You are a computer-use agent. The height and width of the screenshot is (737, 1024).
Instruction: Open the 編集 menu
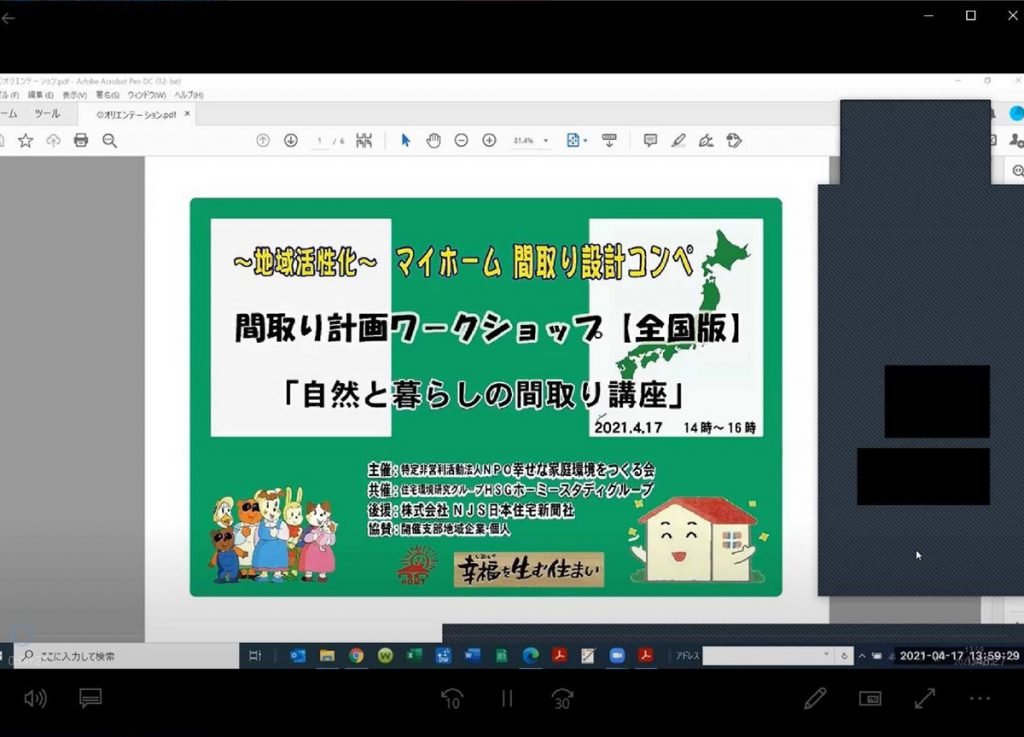click(40, 95)
